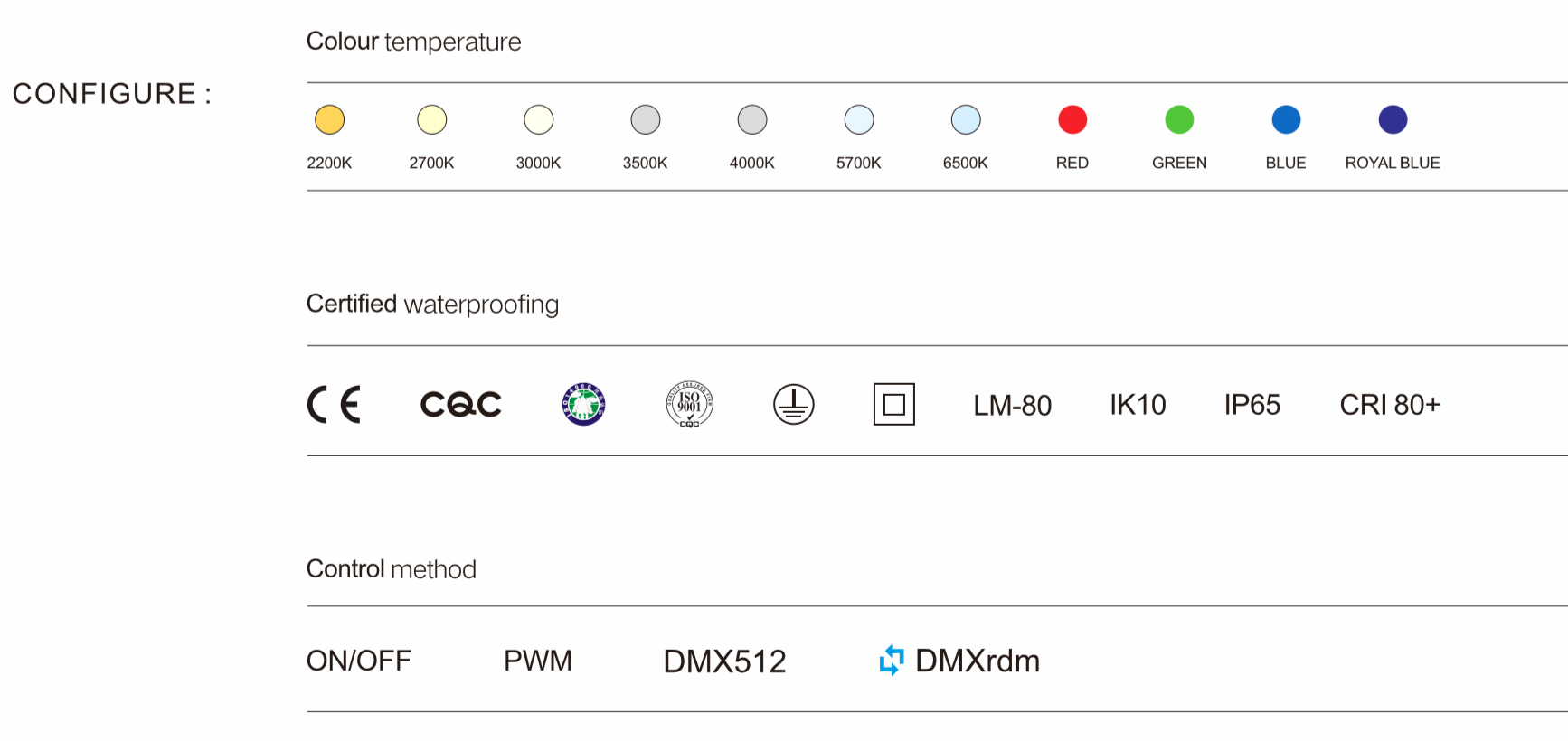Select the 2200K colour swatch
The width and height of the screenshot is (1568, 741).
(x=329, y=119)
